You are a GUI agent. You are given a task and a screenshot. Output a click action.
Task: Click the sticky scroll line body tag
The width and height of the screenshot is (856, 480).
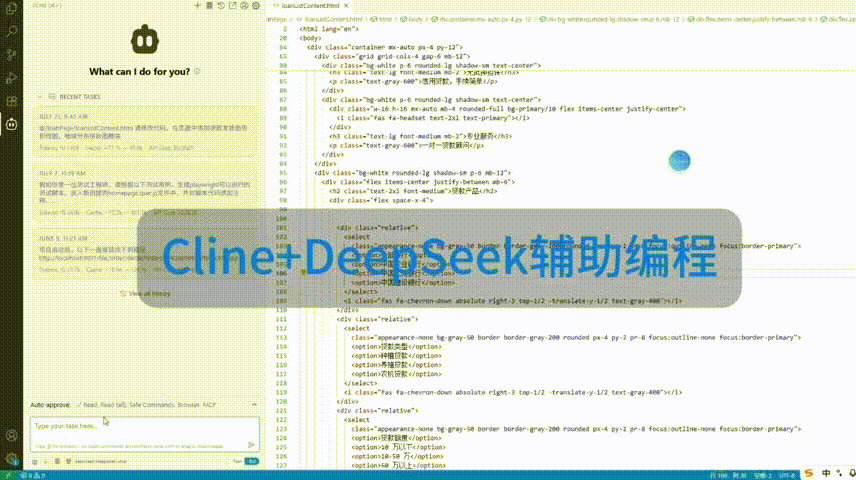pos(310,38)
